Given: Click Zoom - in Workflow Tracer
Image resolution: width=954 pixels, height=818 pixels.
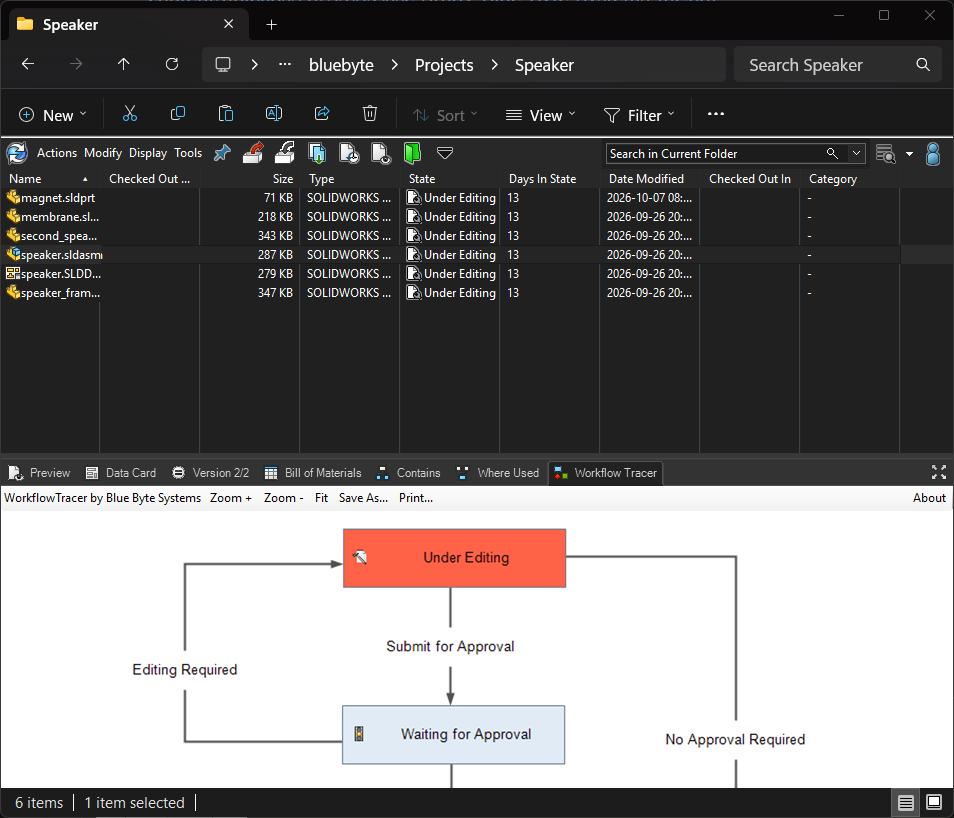Looking at the screenshot, I should pyautogui.click(x=284, y=498).
